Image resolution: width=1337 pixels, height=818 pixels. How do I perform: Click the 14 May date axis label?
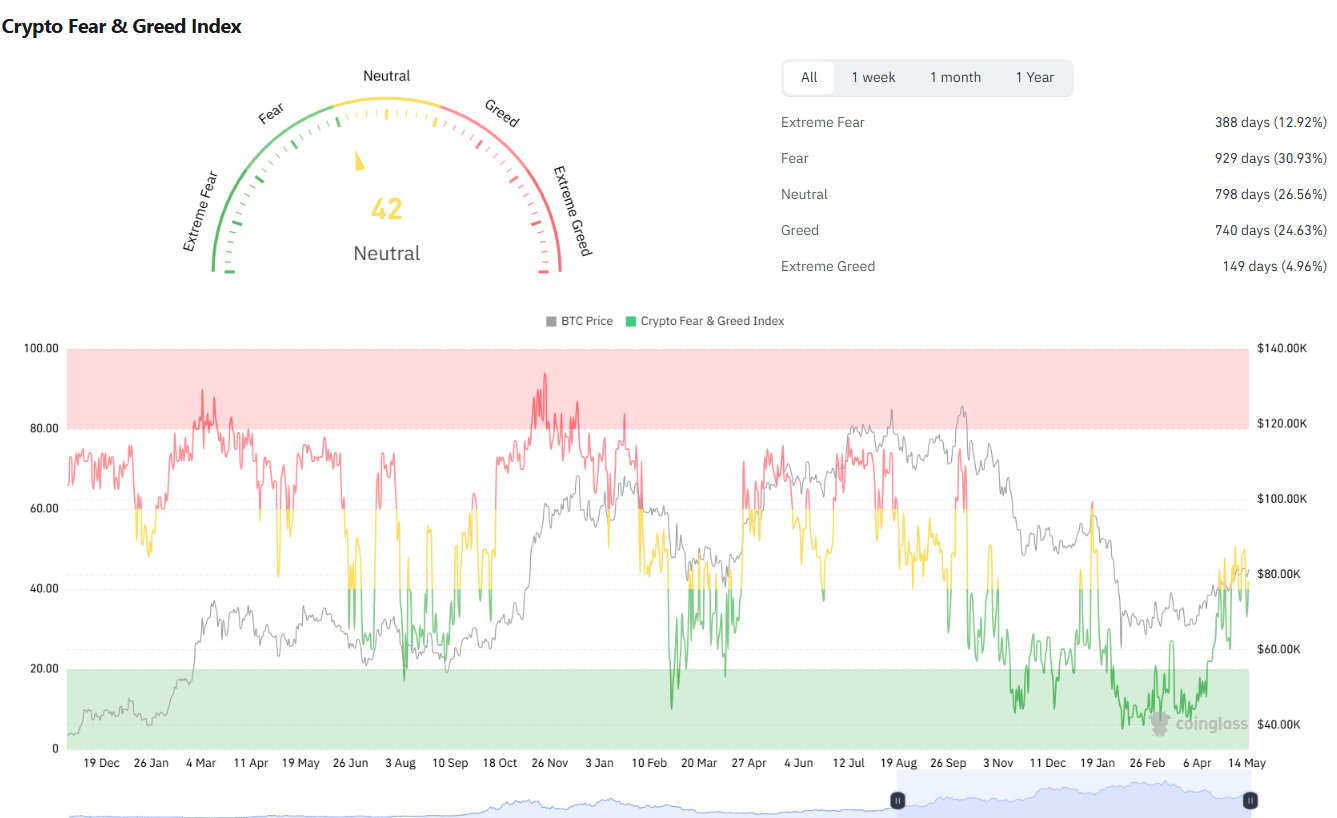[1246, 763]
